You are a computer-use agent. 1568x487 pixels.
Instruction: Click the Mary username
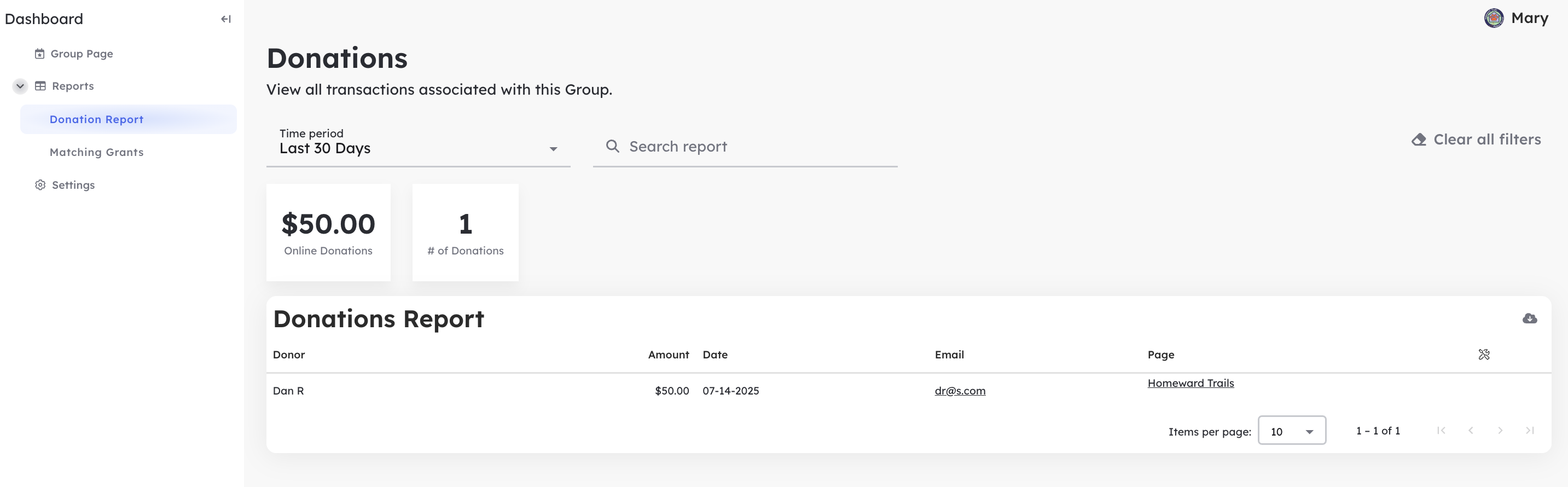1530,18
